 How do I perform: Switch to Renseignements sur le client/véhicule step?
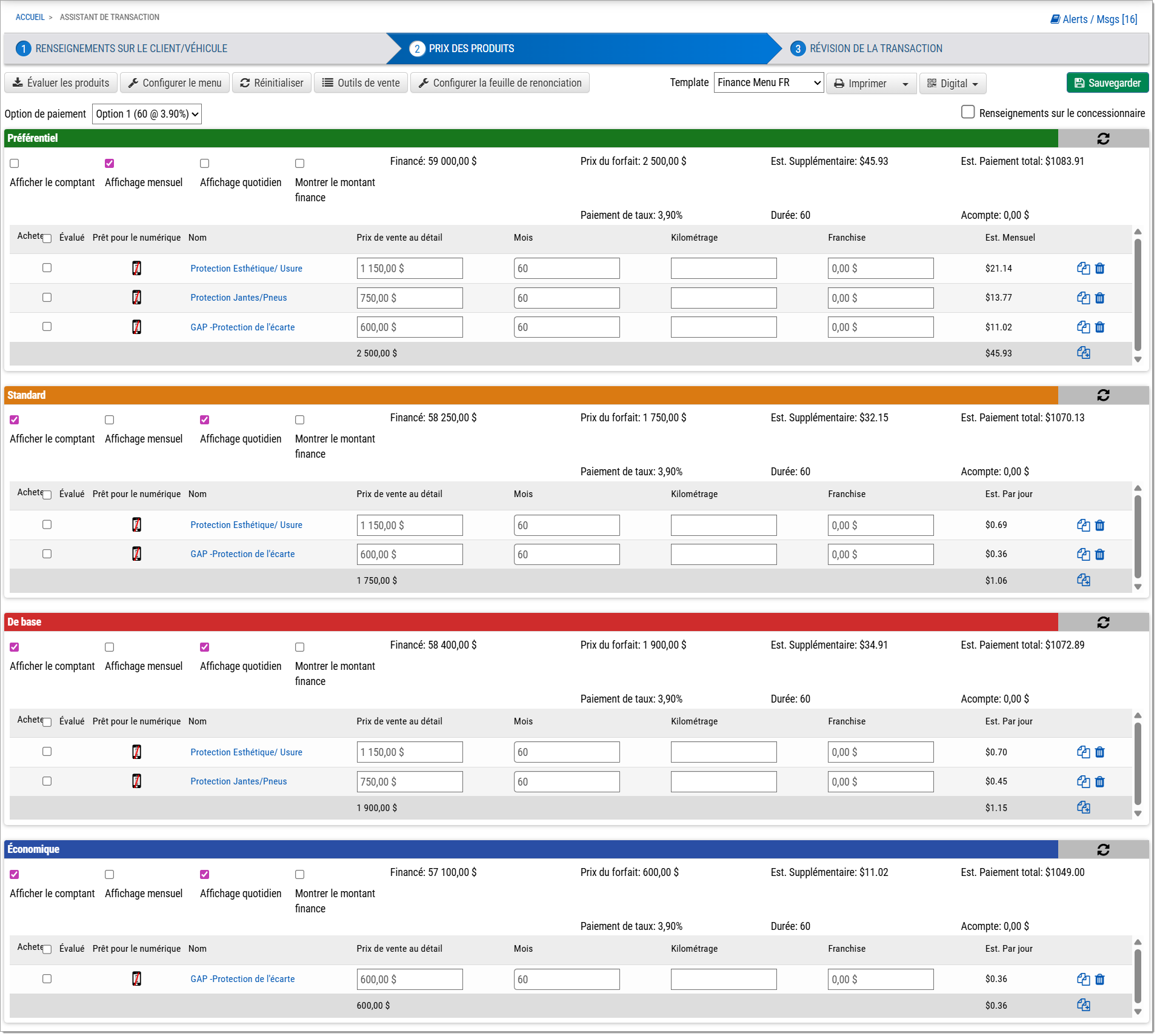[x=131, y=48]
